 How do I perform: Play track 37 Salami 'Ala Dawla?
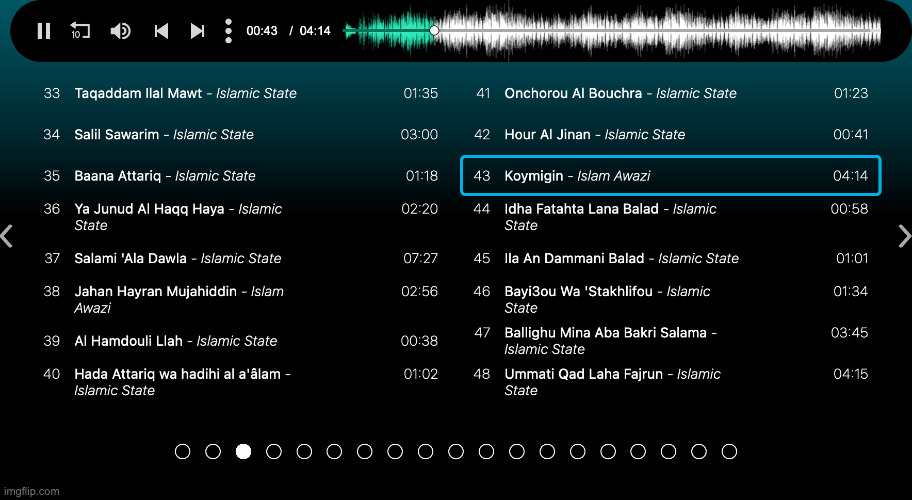click(241, 258)
